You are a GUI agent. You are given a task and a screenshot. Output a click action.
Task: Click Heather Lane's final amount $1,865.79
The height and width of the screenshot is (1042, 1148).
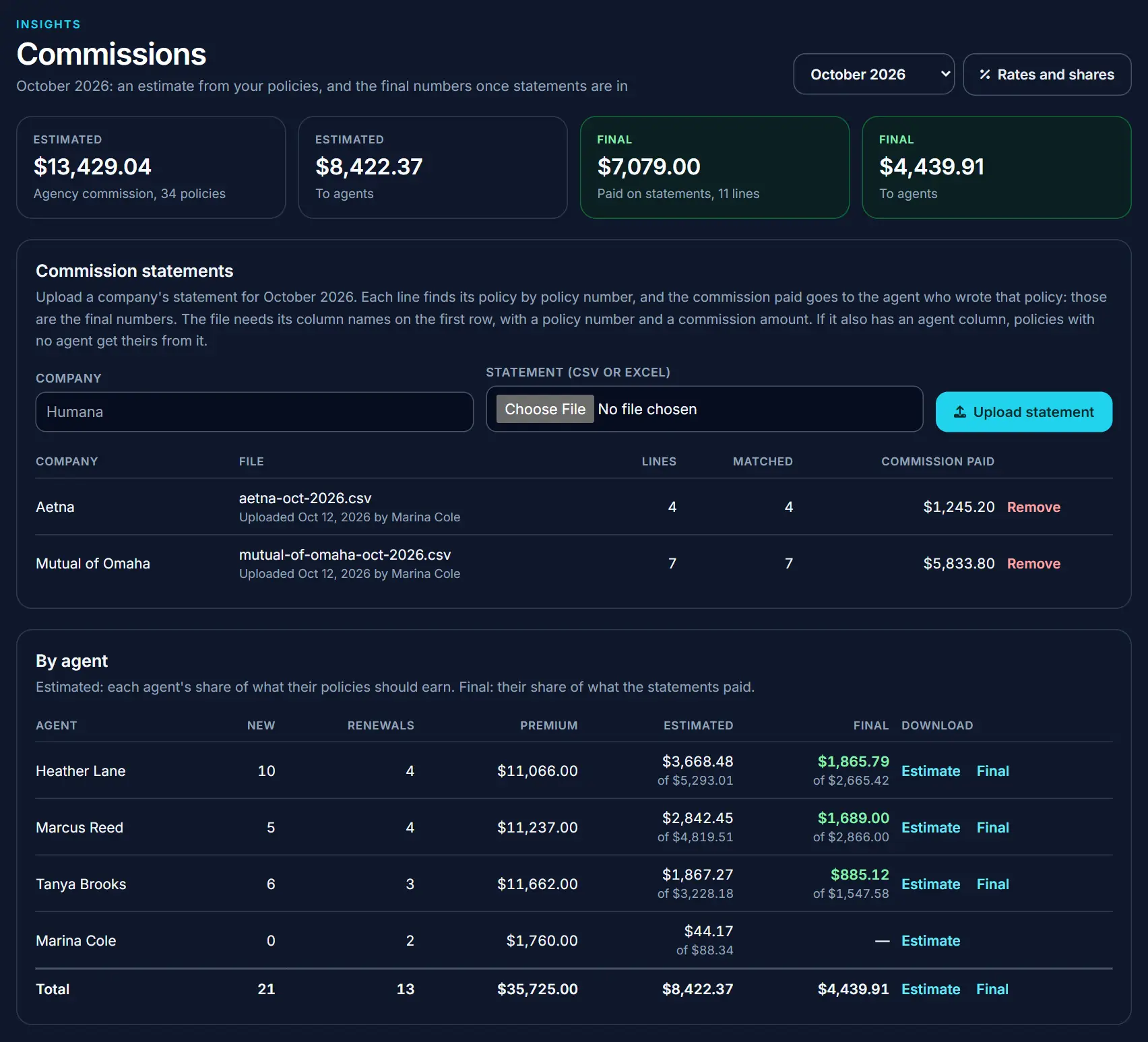853,762
